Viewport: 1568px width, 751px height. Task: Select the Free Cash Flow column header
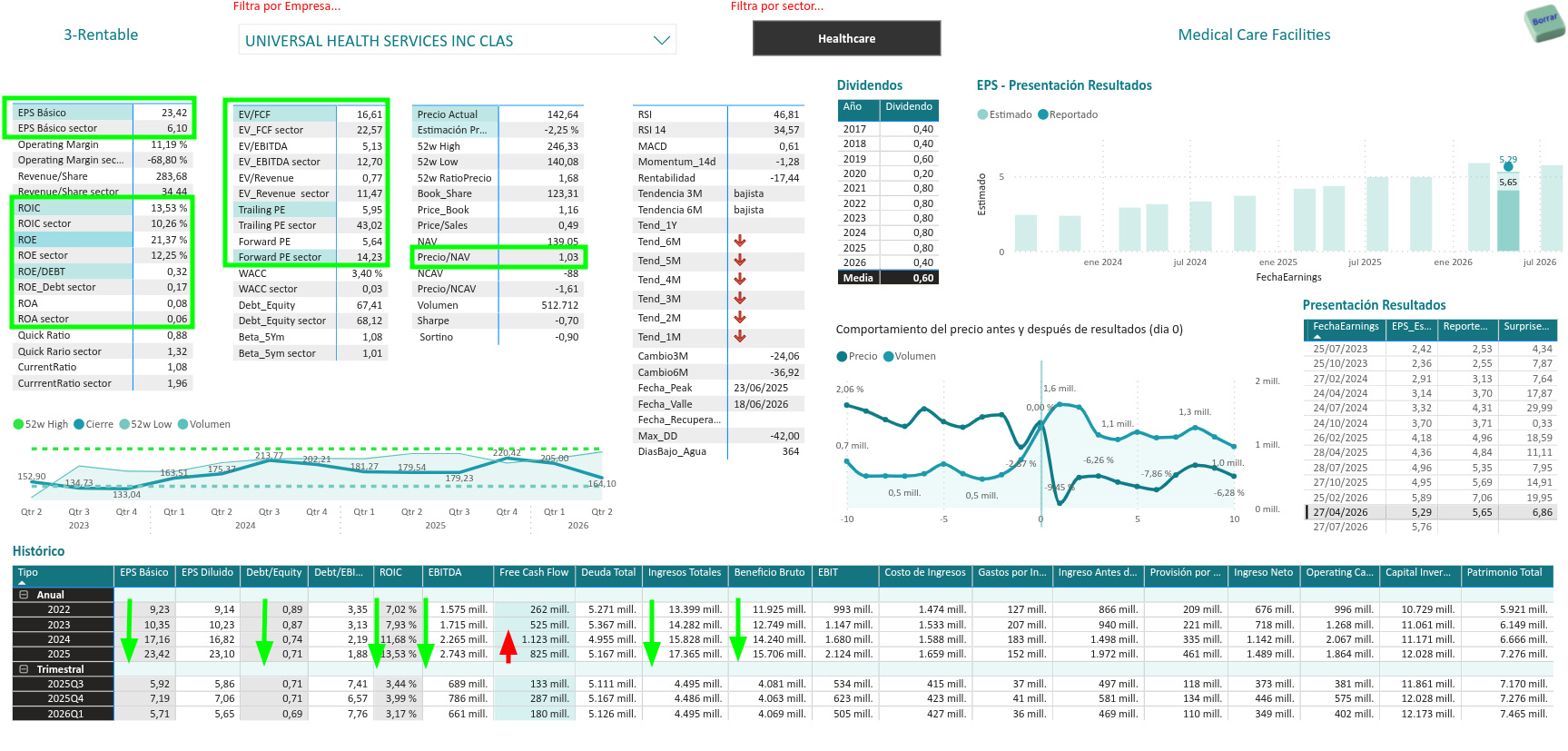534,573
